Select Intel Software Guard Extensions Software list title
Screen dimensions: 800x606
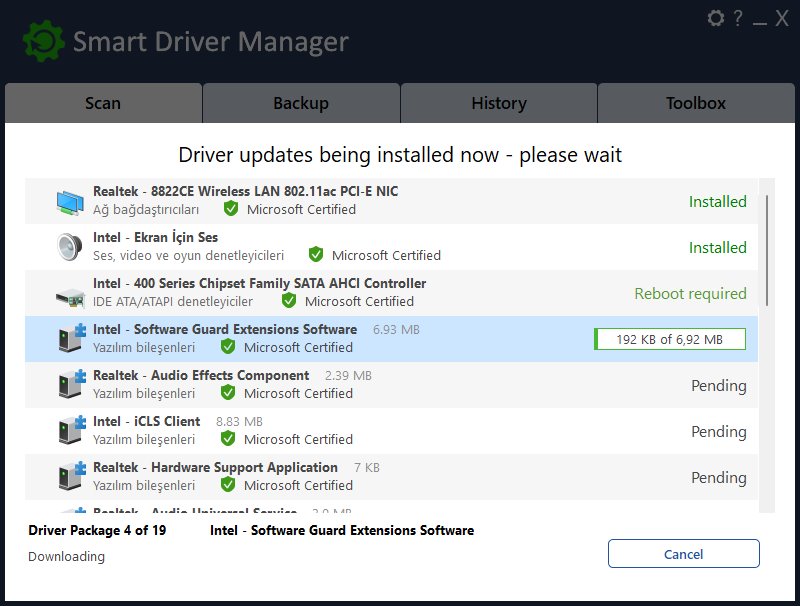[x=225, y=330]
